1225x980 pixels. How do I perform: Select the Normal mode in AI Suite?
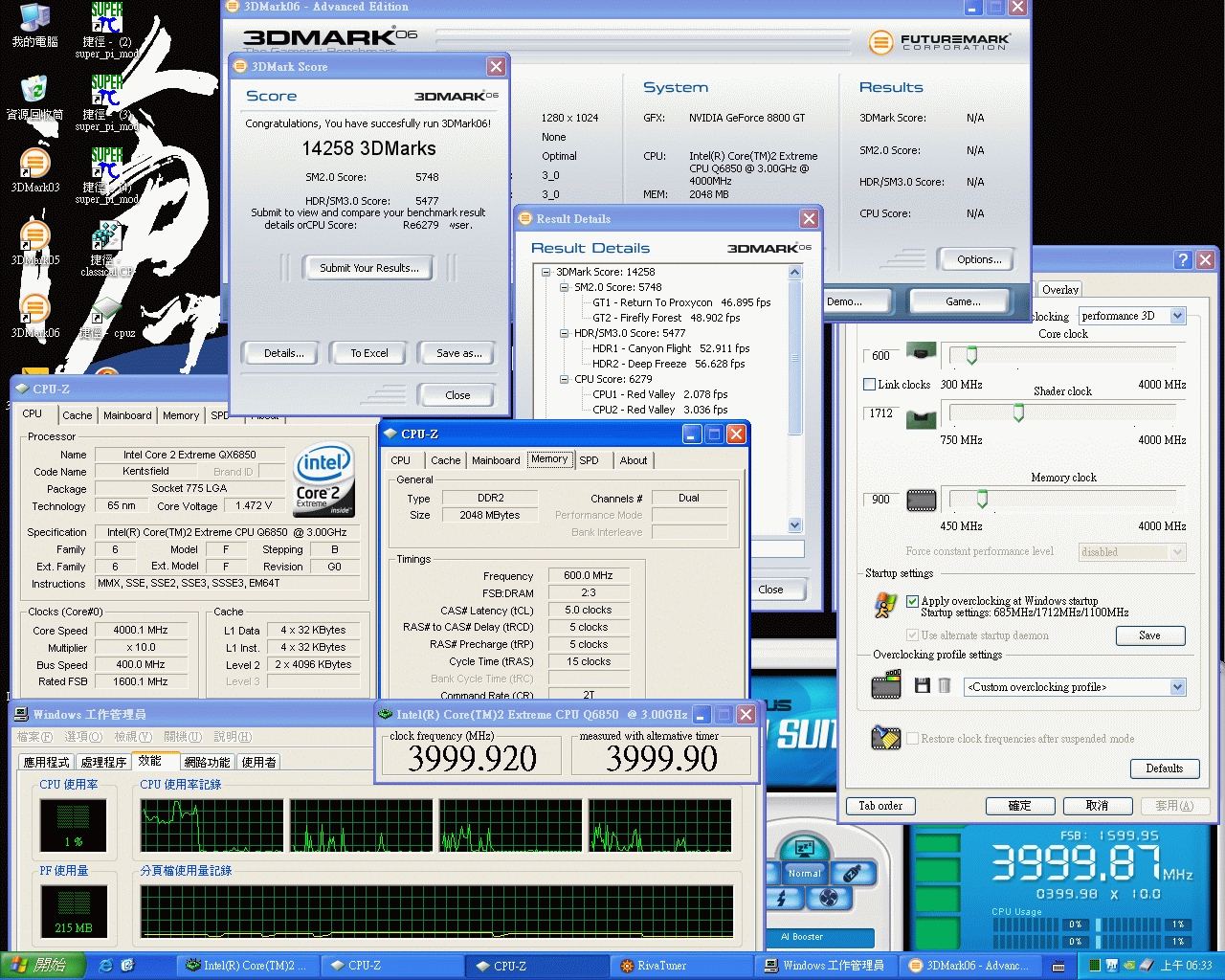[x=804, y=873]
